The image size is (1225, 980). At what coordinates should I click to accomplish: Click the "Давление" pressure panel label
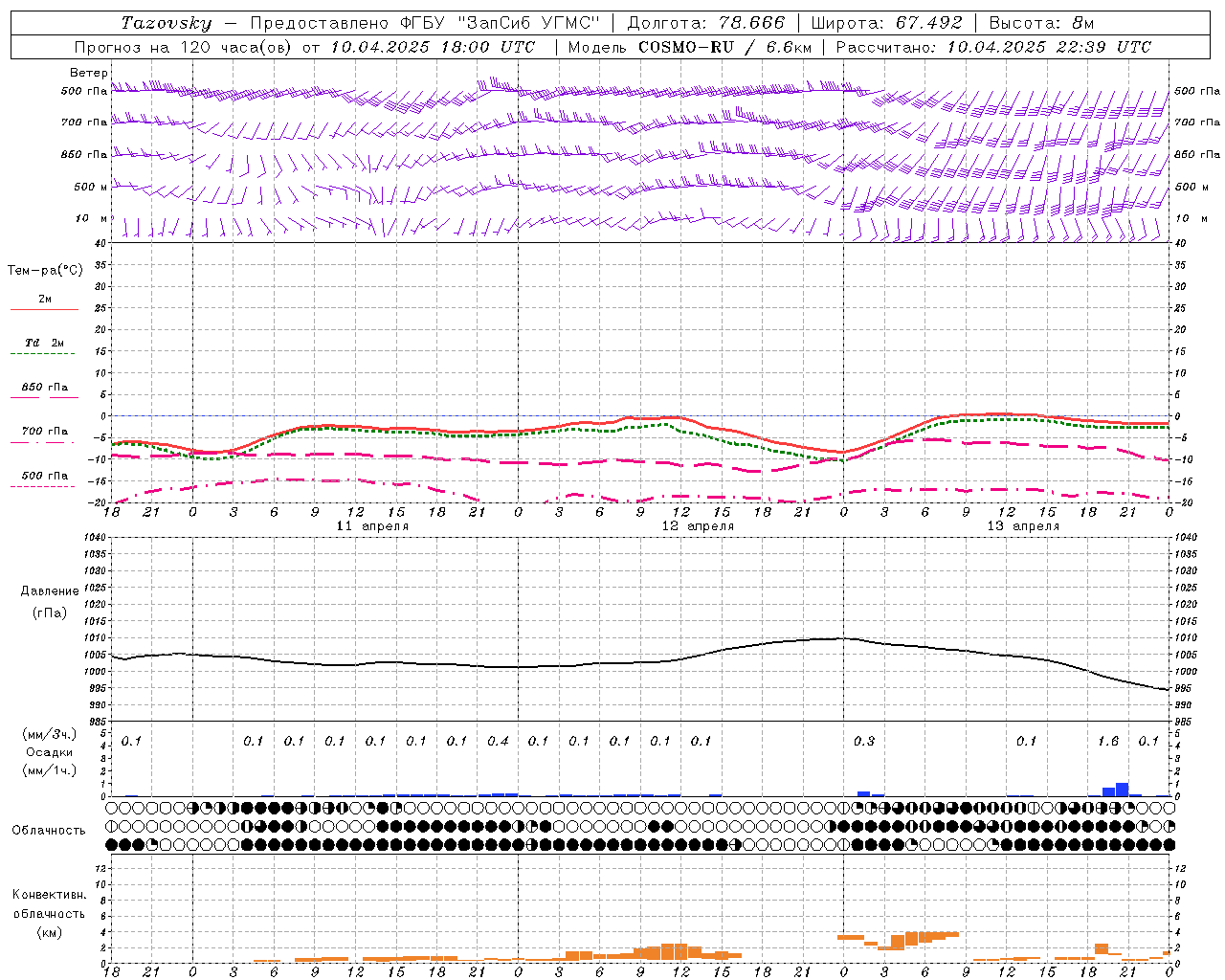(50, 591)
